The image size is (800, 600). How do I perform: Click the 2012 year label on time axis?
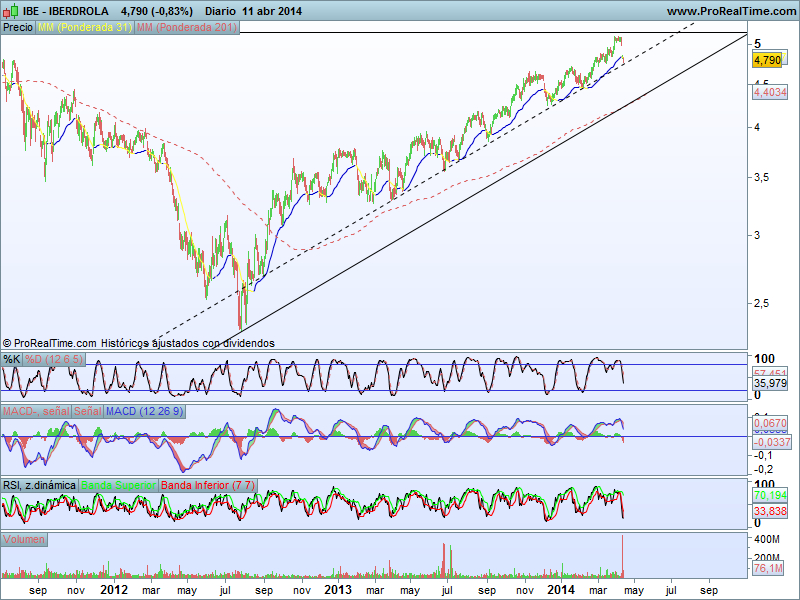(x=114, y=590)
